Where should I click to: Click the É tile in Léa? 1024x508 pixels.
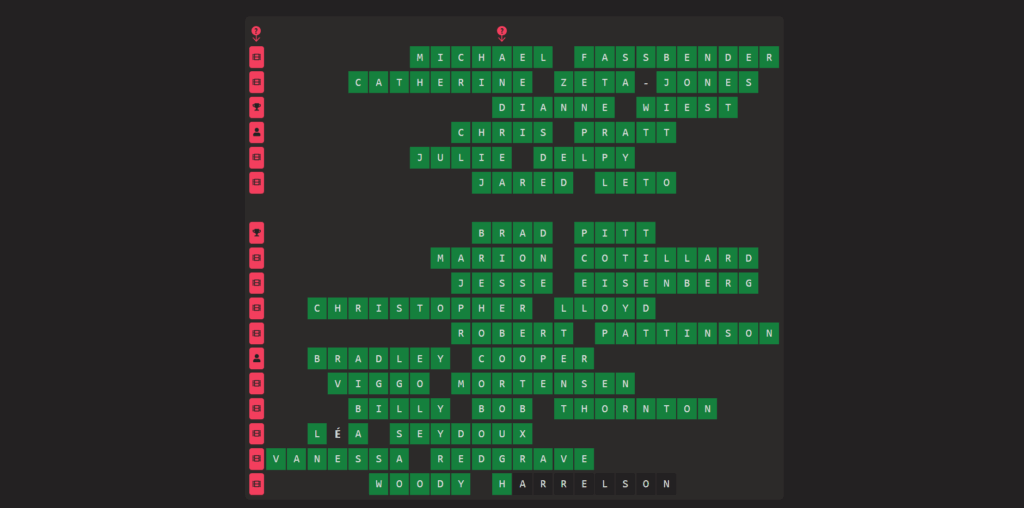point(338,434)
